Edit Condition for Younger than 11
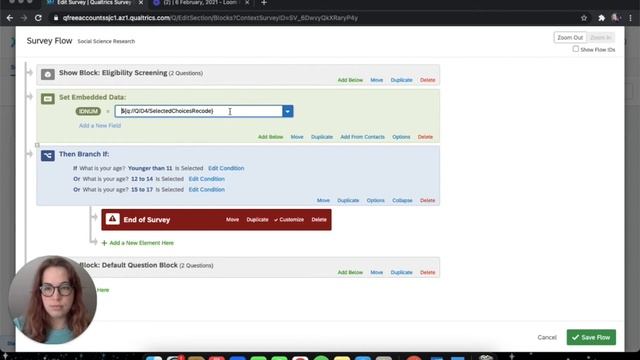The height and width of the screenshot is (360, 640). pyautogui.click(x=226, y=168)
